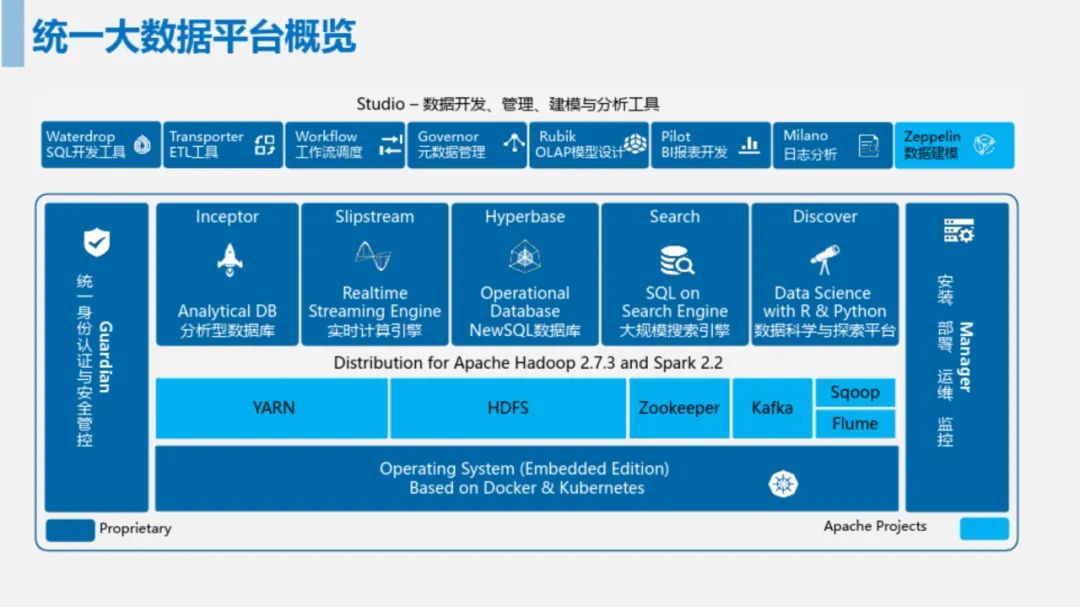Click the Manager server gear icon
This screenshot has width=1080, height=607.
pyautogui.click(x=958, y=232)
